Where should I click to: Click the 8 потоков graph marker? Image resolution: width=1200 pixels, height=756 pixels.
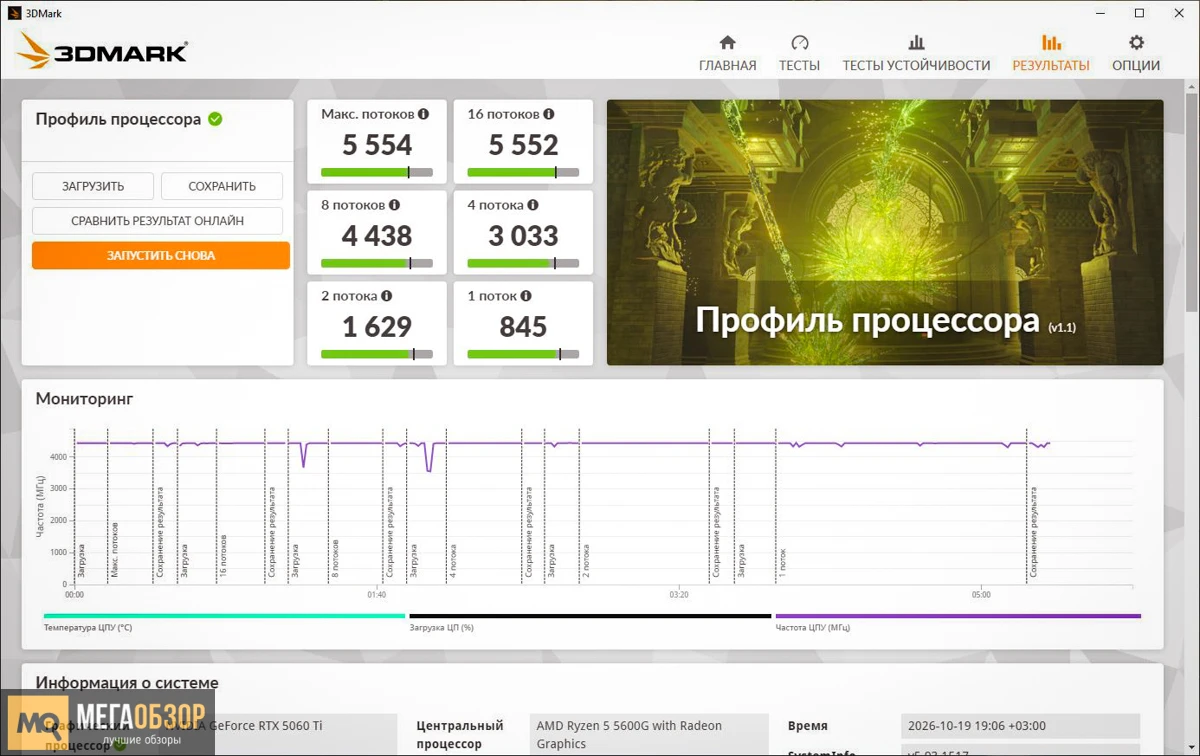pyautogui.click(x=335, y=560)
